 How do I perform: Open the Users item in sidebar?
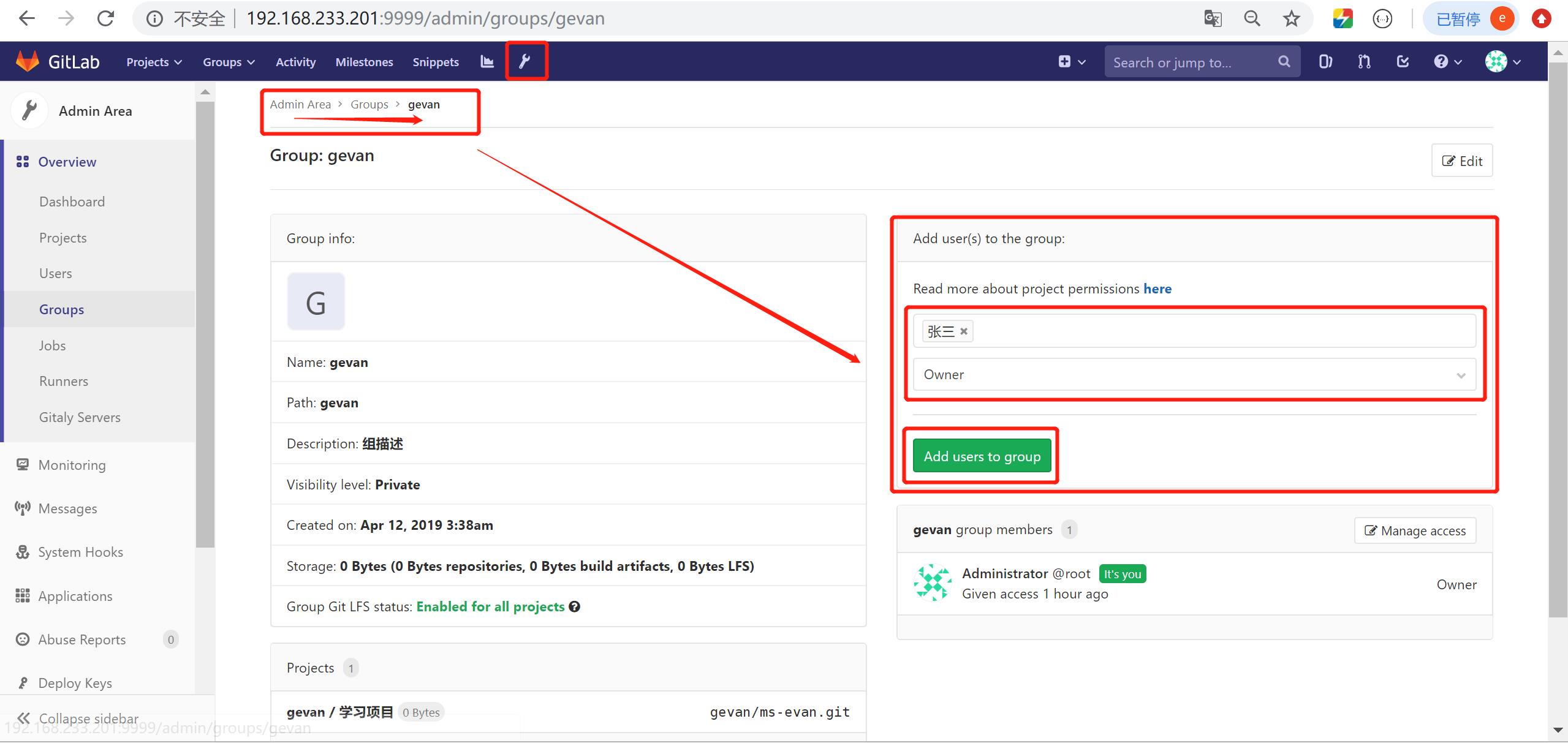[56, 273]
